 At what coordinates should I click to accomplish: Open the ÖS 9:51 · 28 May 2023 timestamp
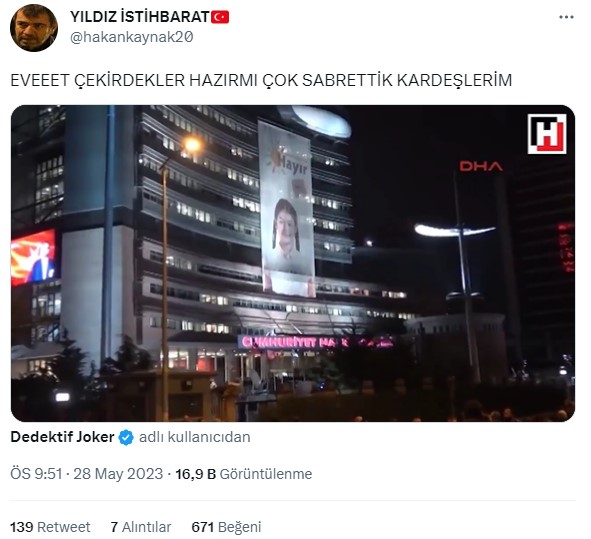86,474
